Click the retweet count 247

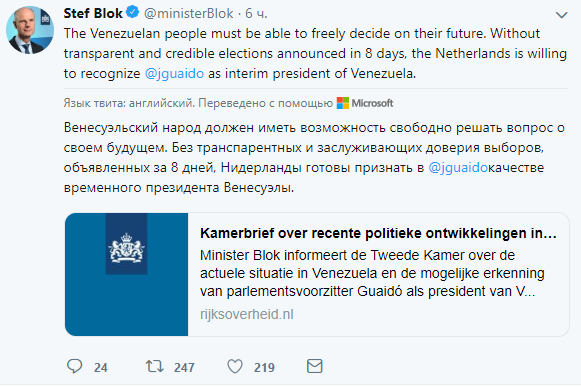[184, 367]
